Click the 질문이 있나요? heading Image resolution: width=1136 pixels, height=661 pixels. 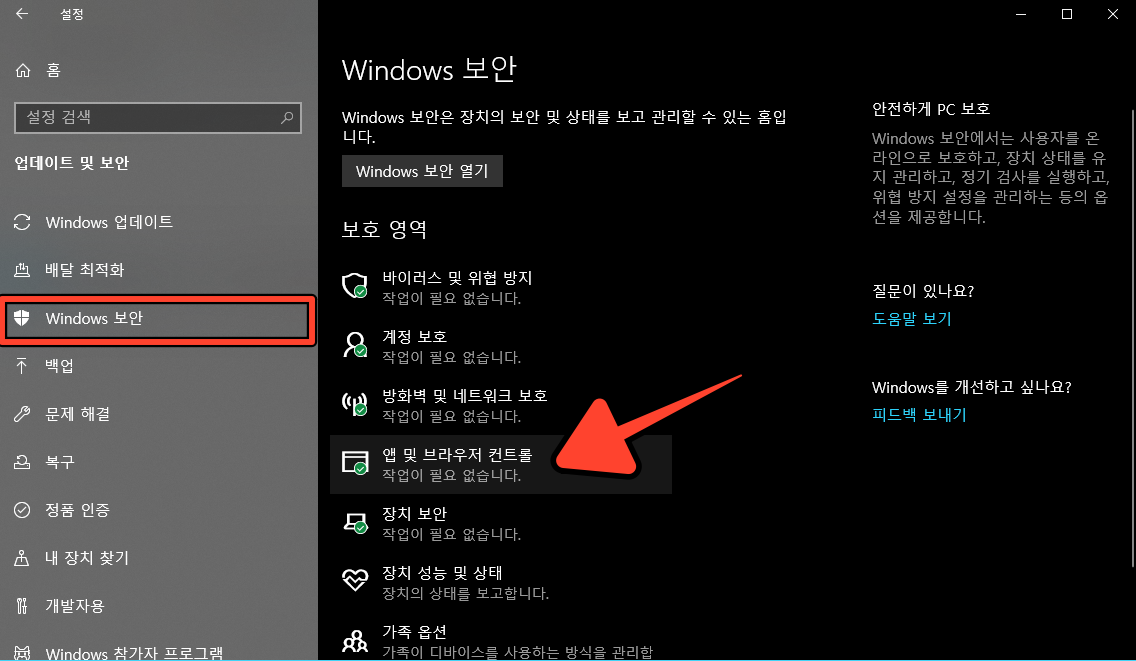coord(923,291)
